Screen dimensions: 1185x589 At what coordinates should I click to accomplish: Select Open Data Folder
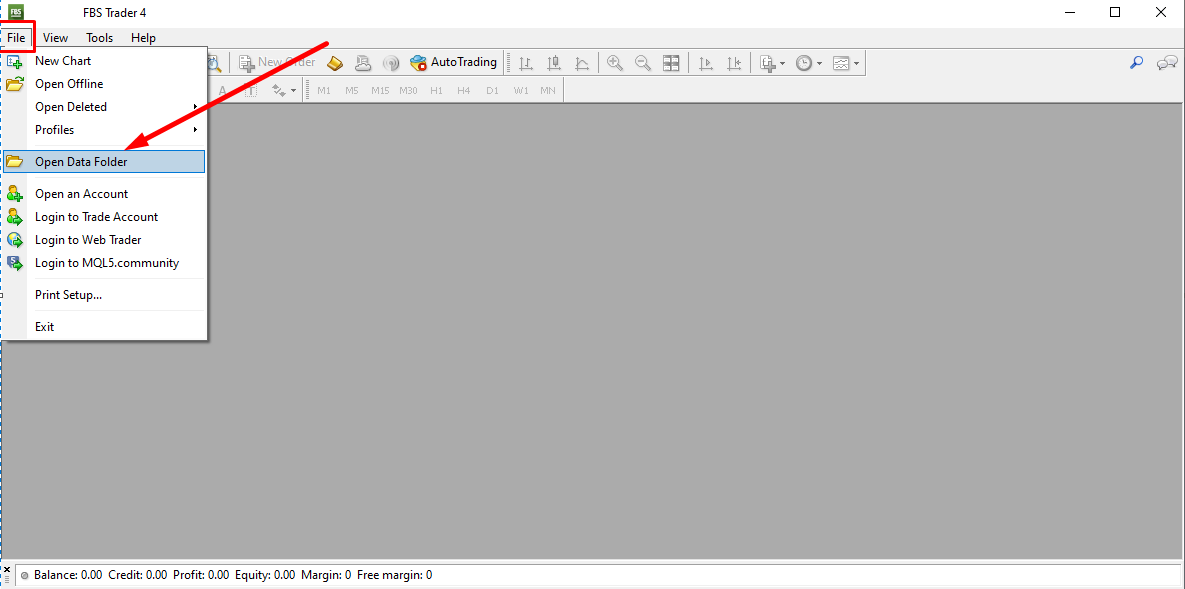[x=104, y=162]
